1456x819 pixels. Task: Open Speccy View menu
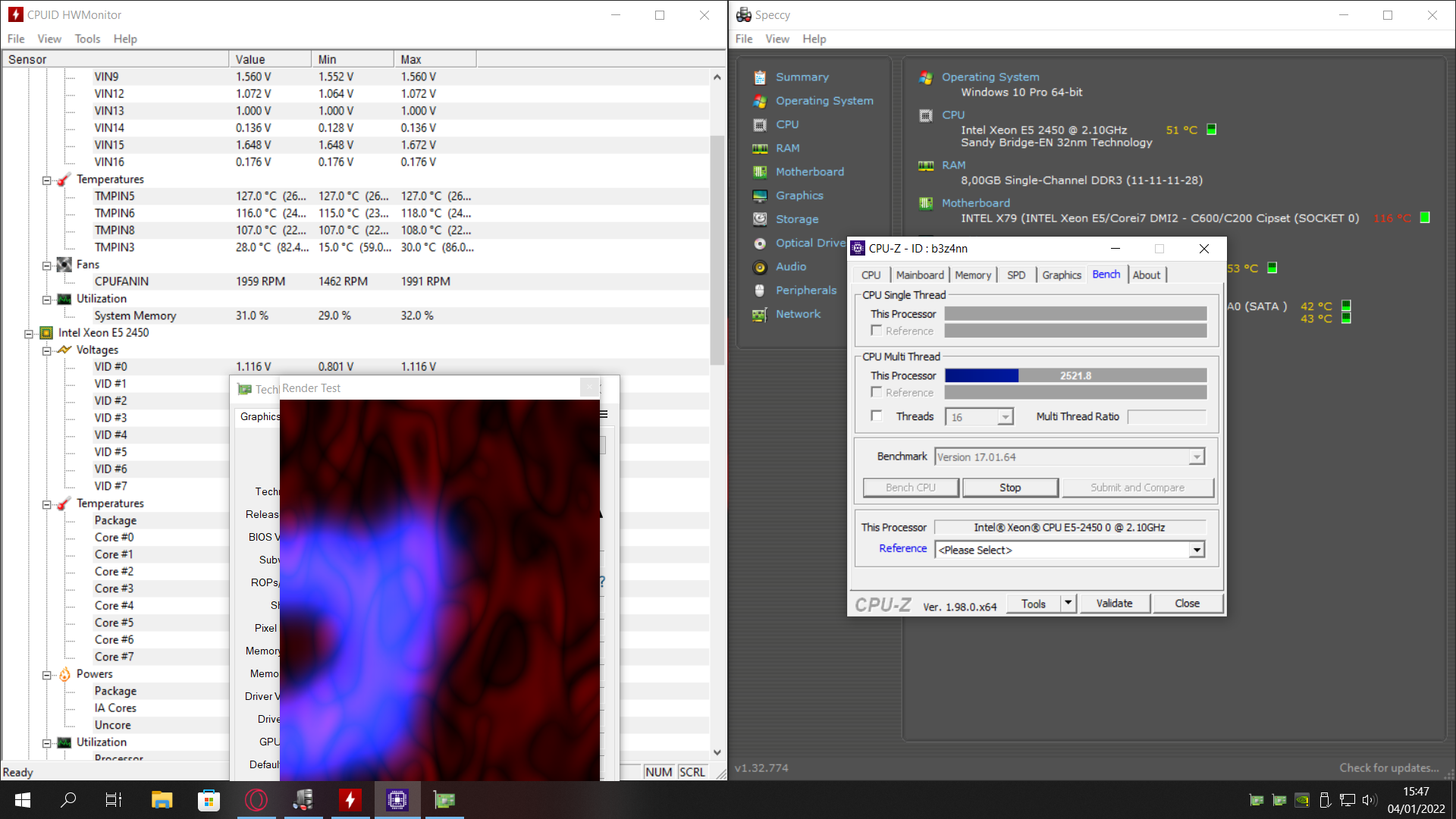(777, 39)
